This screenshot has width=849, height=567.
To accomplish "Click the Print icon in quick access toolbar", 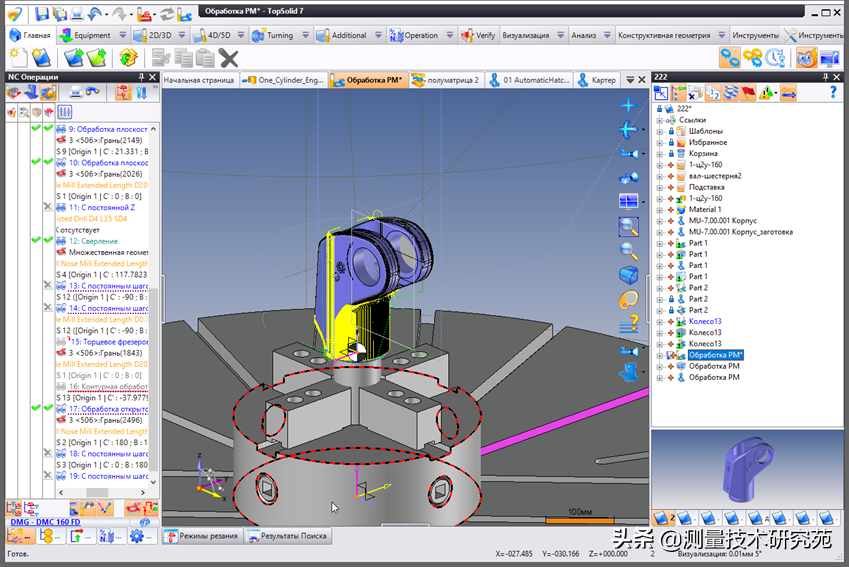I will click(77, 14).
